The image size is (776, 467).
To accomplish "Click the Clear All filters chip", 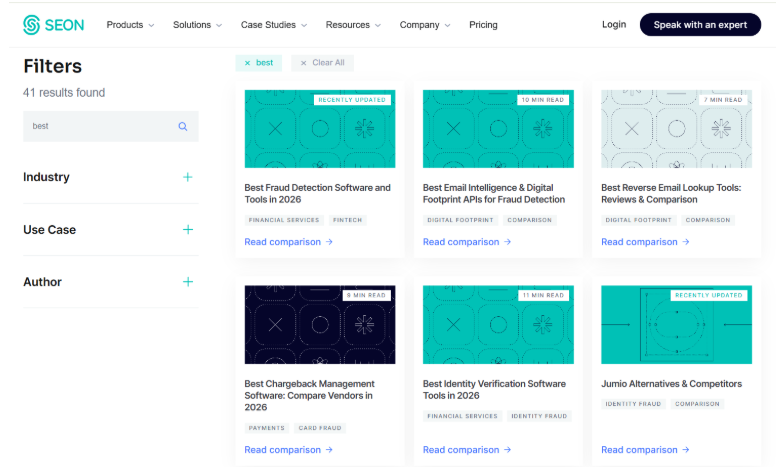I will [322, 63].
